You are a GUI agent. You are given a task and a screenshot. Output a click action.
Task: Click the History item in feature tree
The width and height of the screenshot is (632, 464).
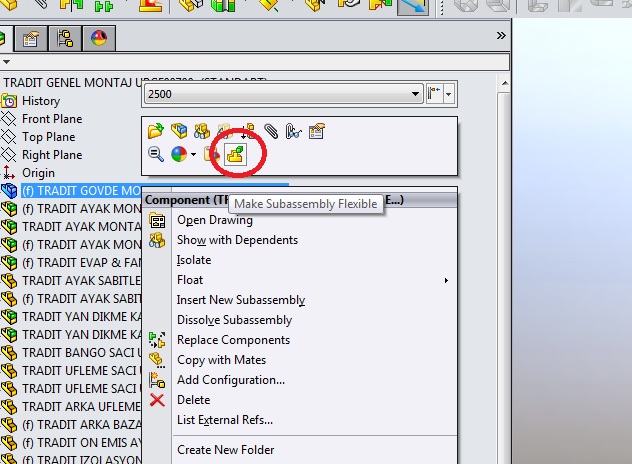pos(41,101)
